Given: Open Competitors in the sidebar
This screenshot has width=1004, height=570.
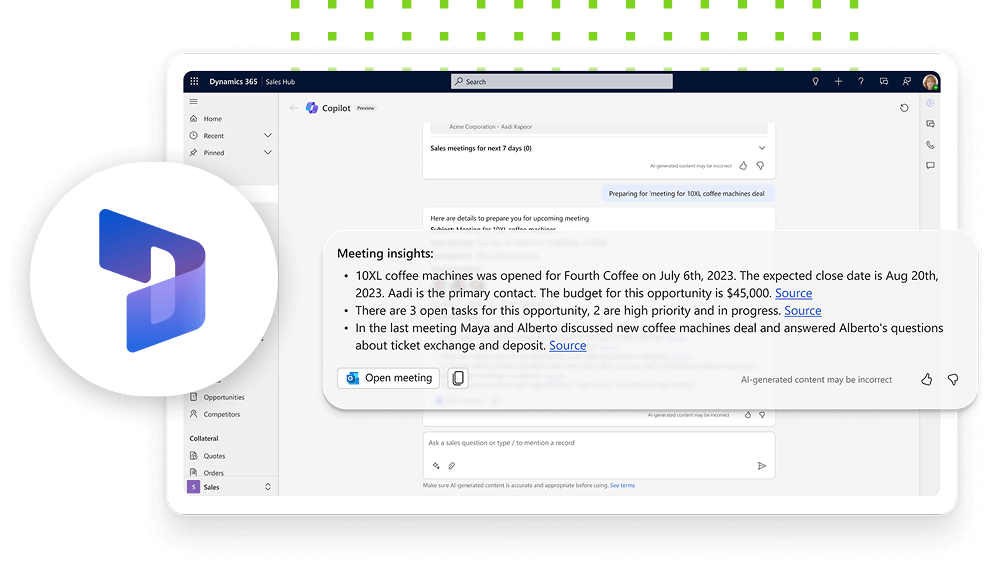Looking at the screenshot, I should 222,414.
